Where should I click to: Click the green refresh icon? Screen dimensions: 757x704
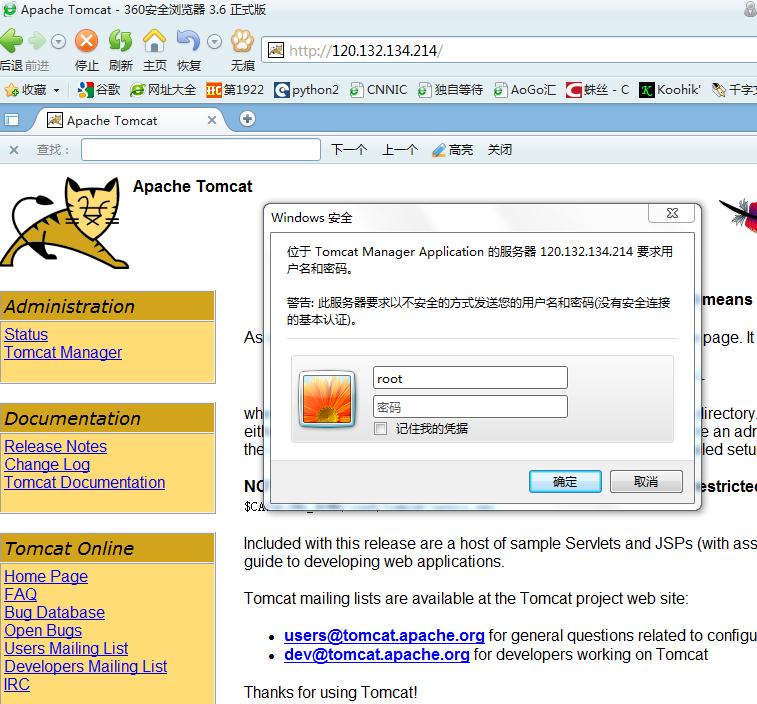(120, 41)
